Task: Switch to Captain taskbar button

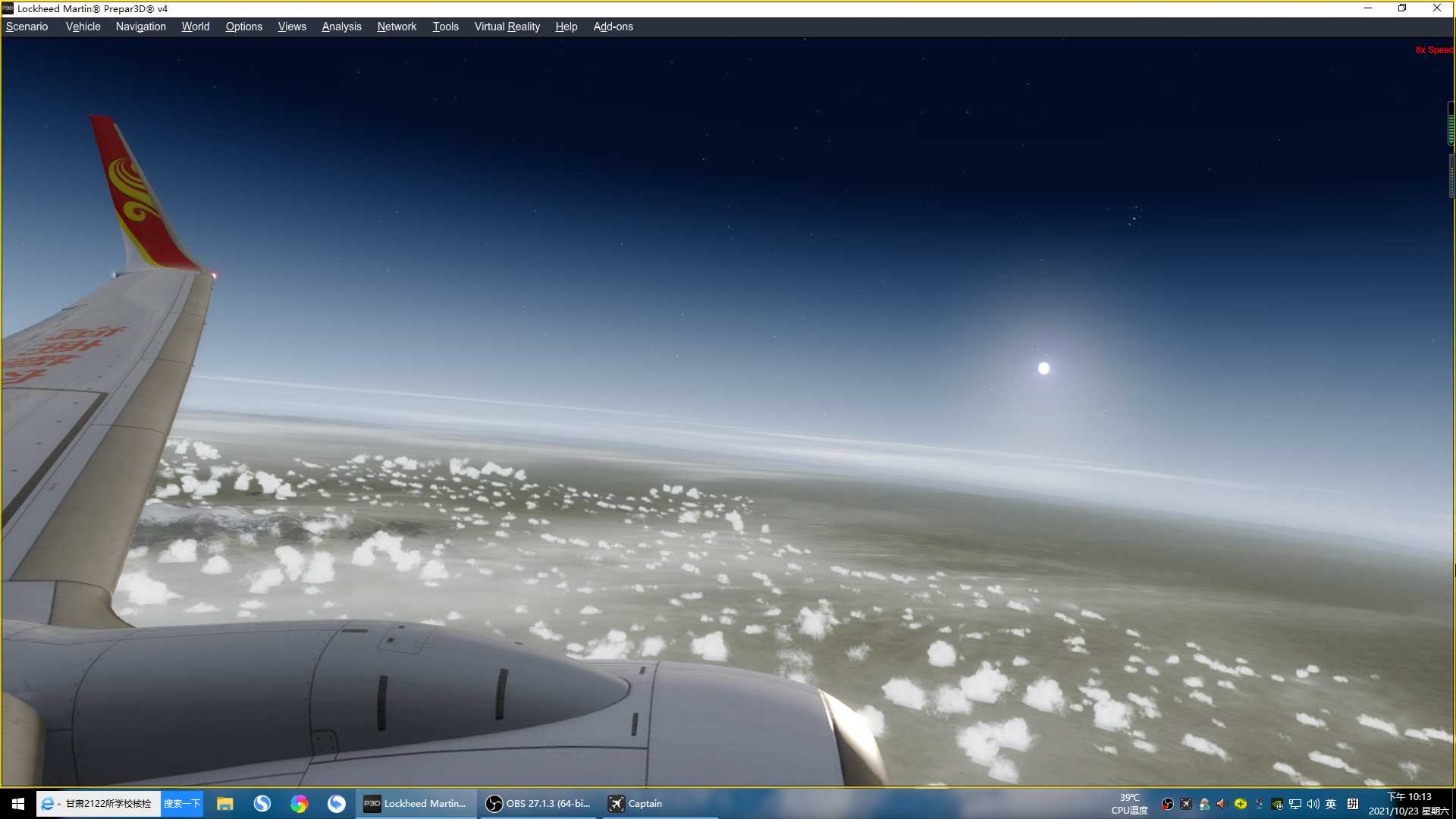Action: tap(660, 804)
